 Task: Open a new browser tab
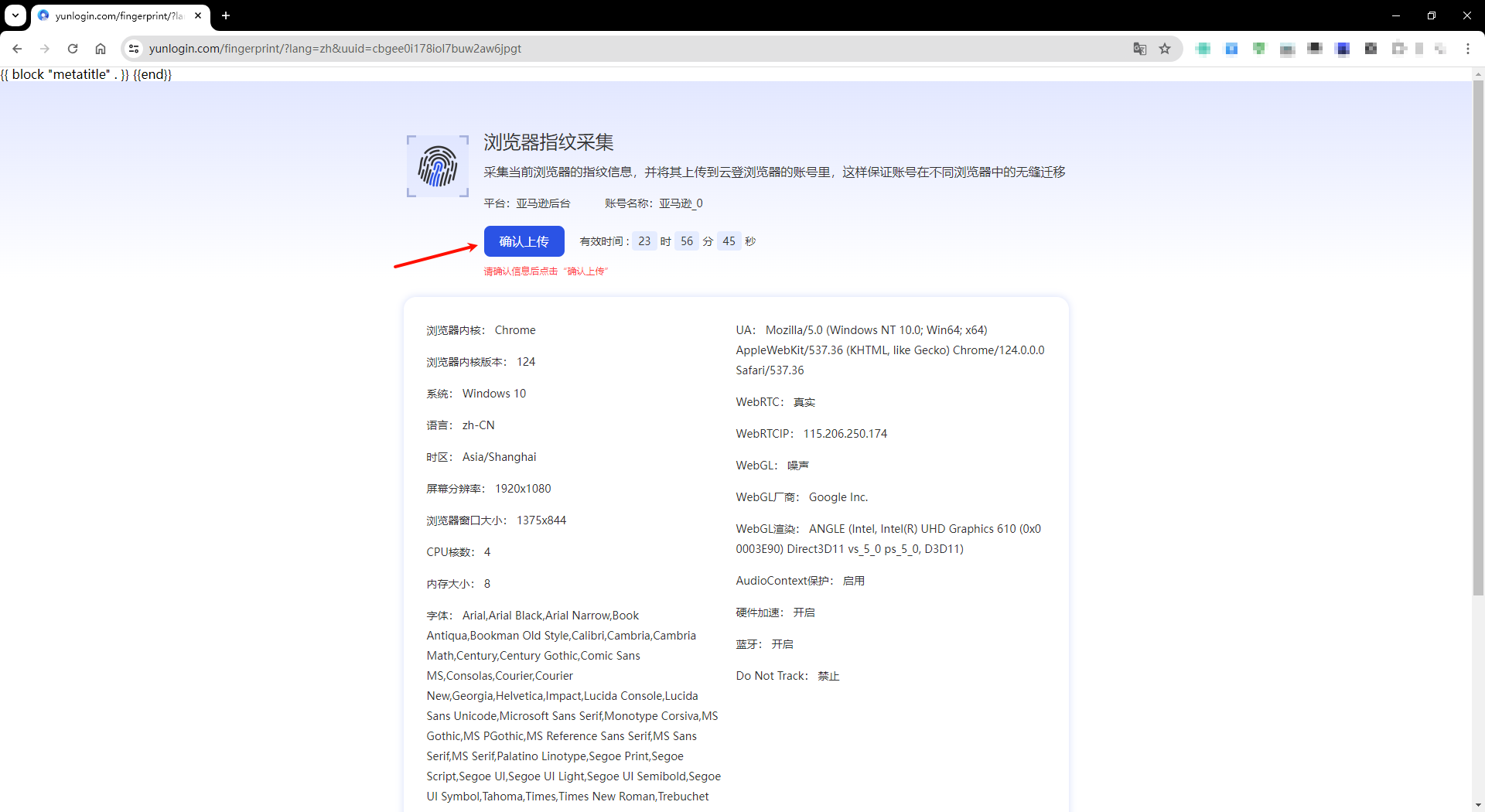pos(226,15)
